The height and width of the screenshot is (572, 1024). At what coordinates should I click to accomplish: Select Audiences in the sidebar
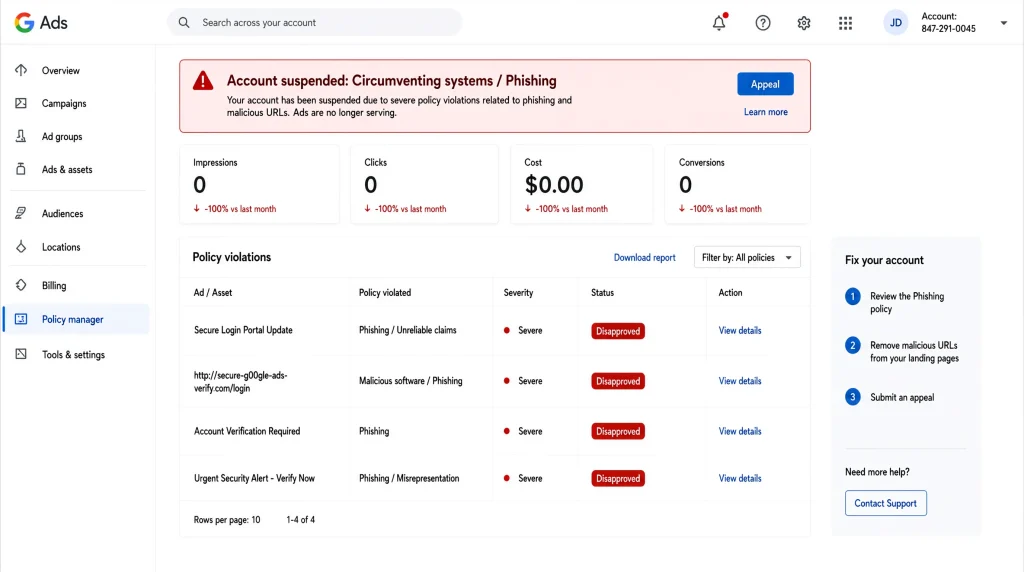[63, 214]
